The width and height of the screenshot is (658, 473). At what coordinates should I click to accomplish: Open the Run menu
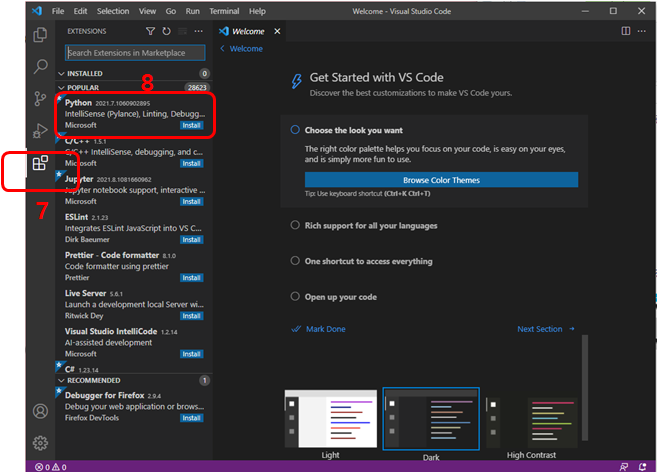[193, 11]
